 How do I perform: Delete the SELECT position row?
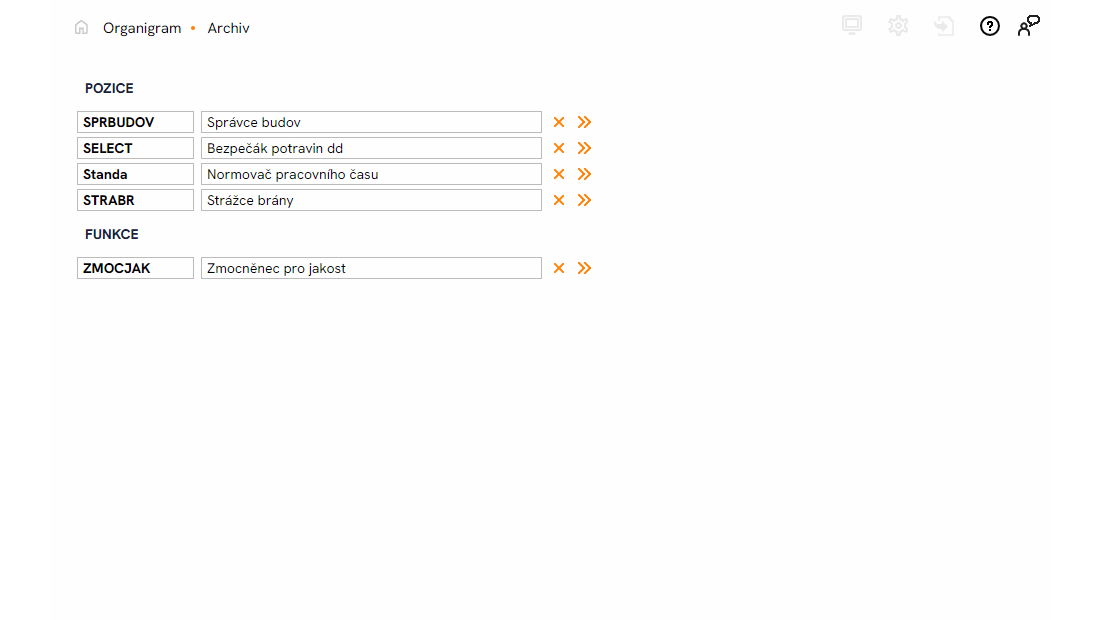coord(559,148)
